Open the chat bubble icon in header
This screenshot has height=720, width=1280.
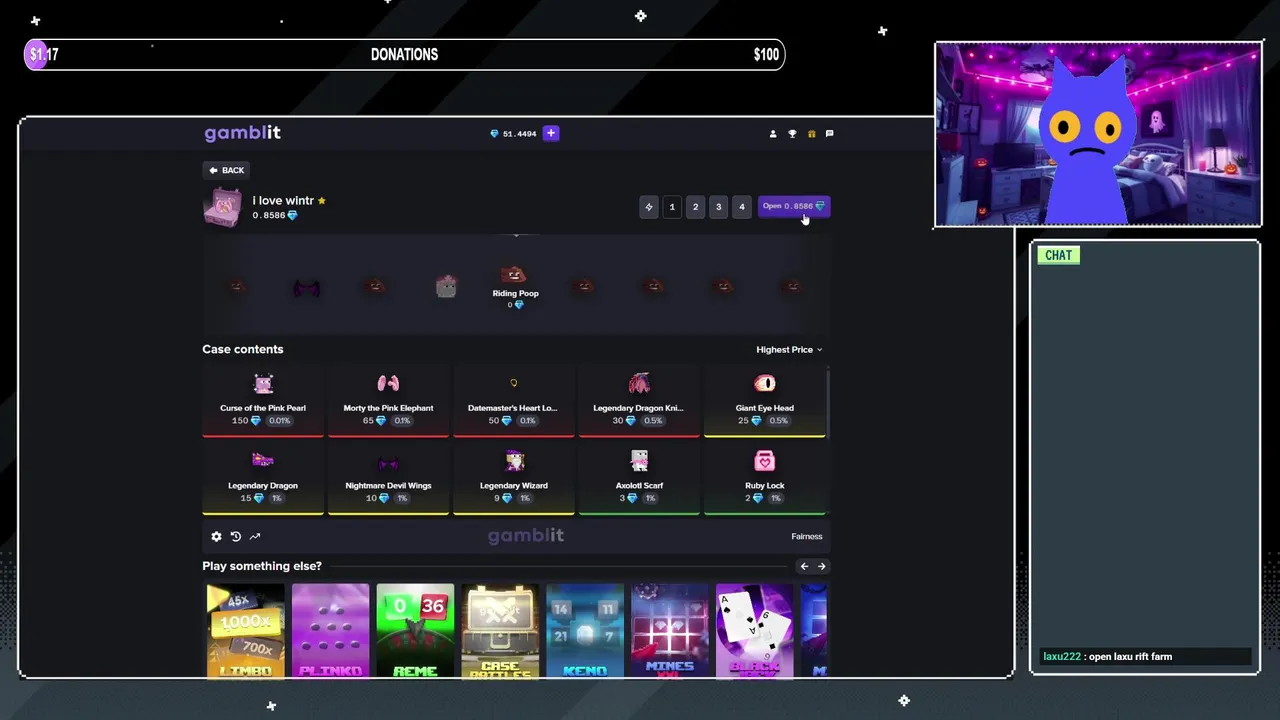coord(829,133)
